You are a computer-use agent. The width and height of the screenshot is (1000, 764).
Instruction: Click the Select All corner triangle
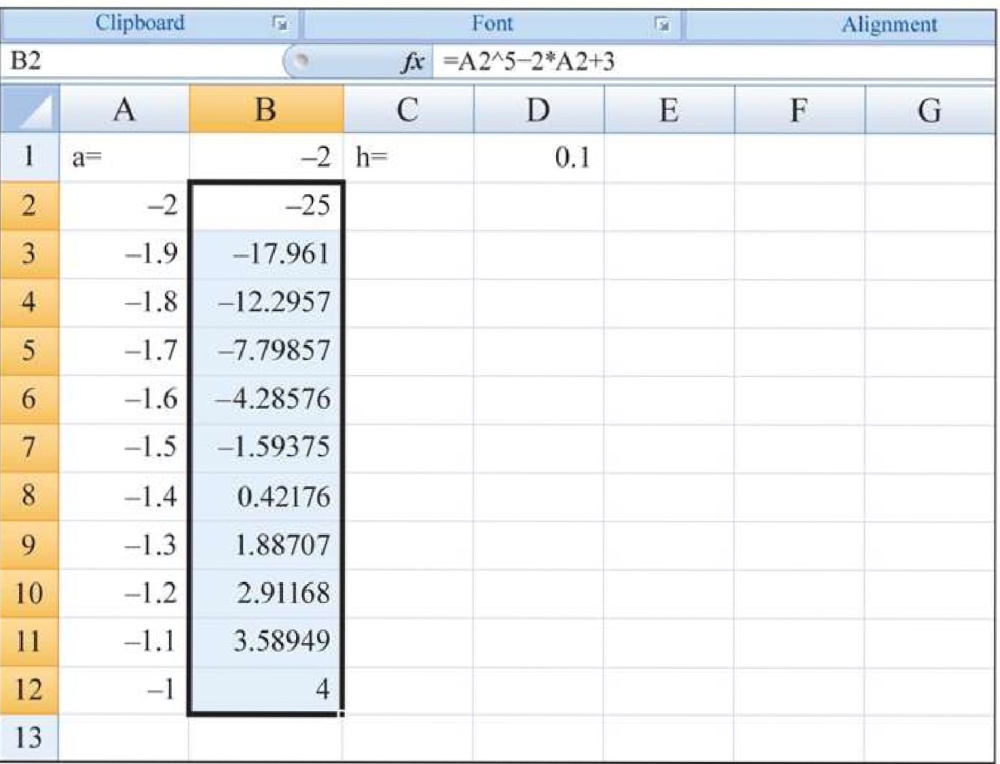click(30, 110)
